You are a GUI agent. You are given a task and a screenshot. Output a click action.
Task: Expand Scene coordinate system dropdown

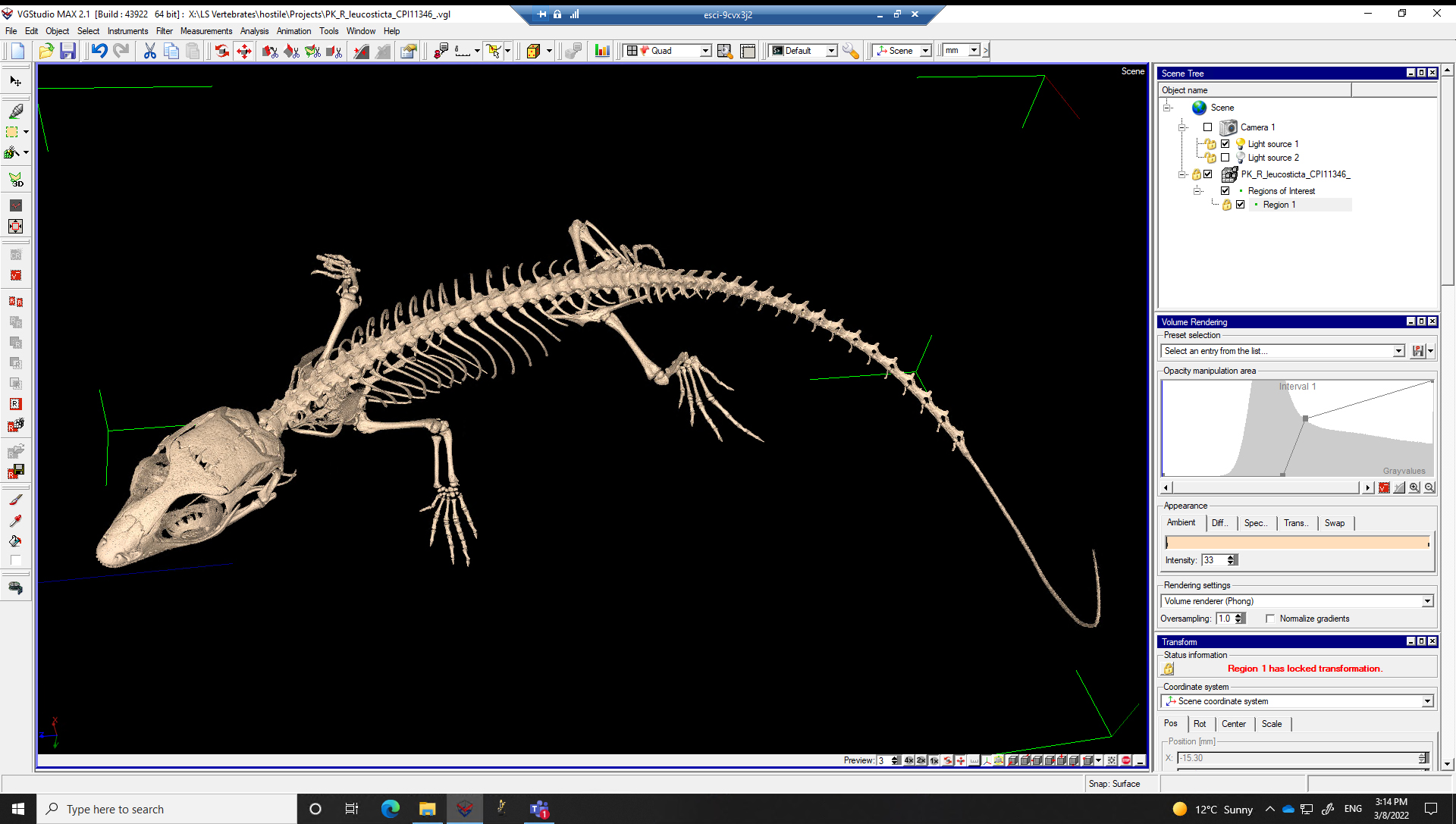tap(1426, 701)
